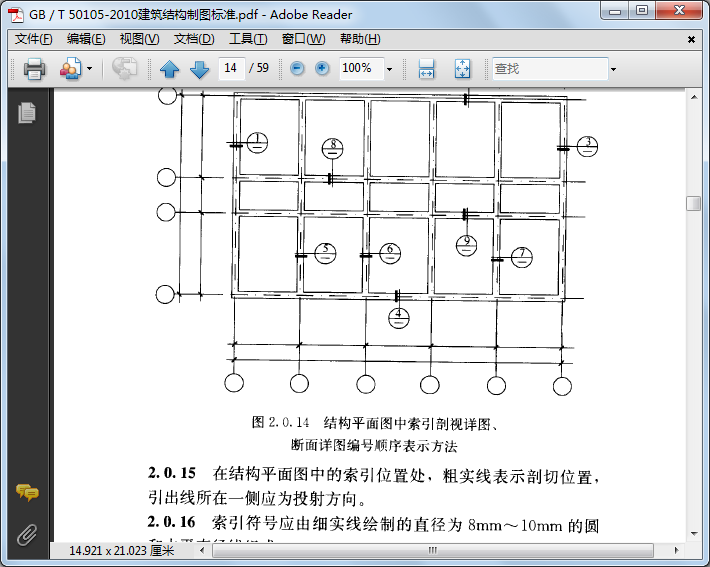Screen dimensions: 710x567
Task: Click the fit width scrolling icon
Action: pyautogui.click(x=427, y=69)
